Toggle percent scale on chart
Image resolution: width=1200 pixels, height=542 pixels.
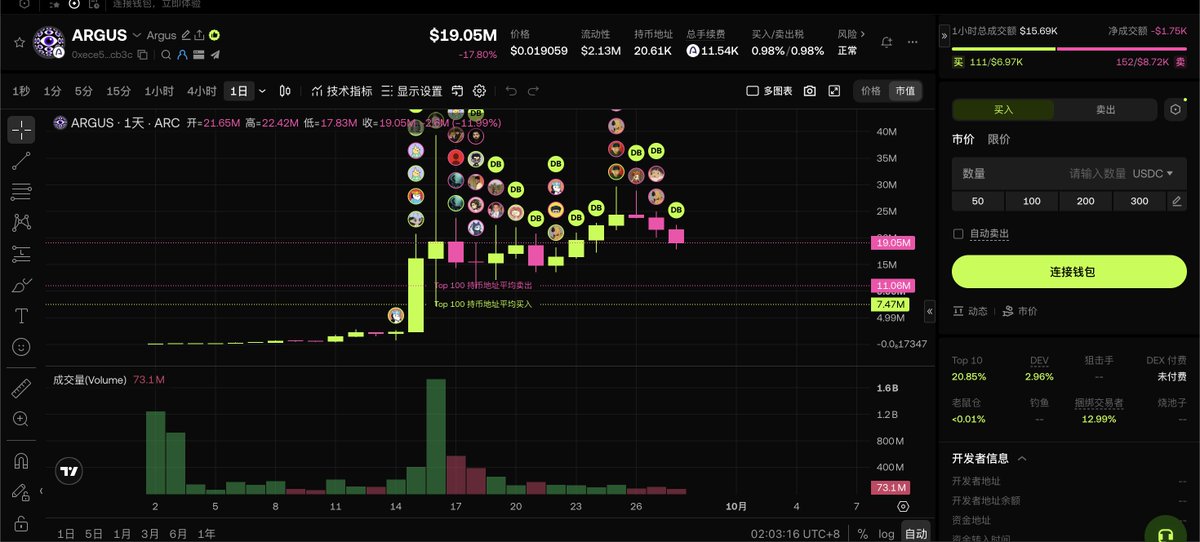(x=862, y=533)
